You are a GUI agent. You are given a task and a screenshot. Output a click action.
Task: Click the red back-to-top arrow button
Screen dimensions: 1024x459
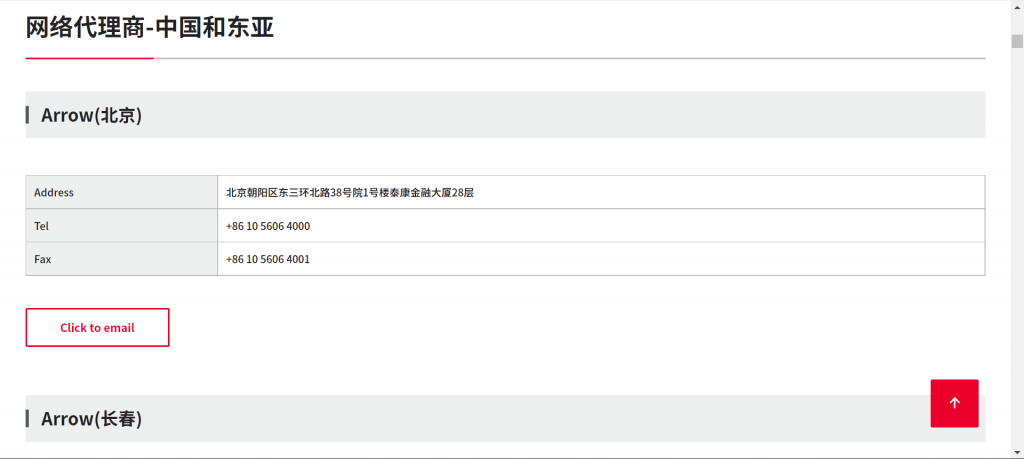[x=954, y=403]
